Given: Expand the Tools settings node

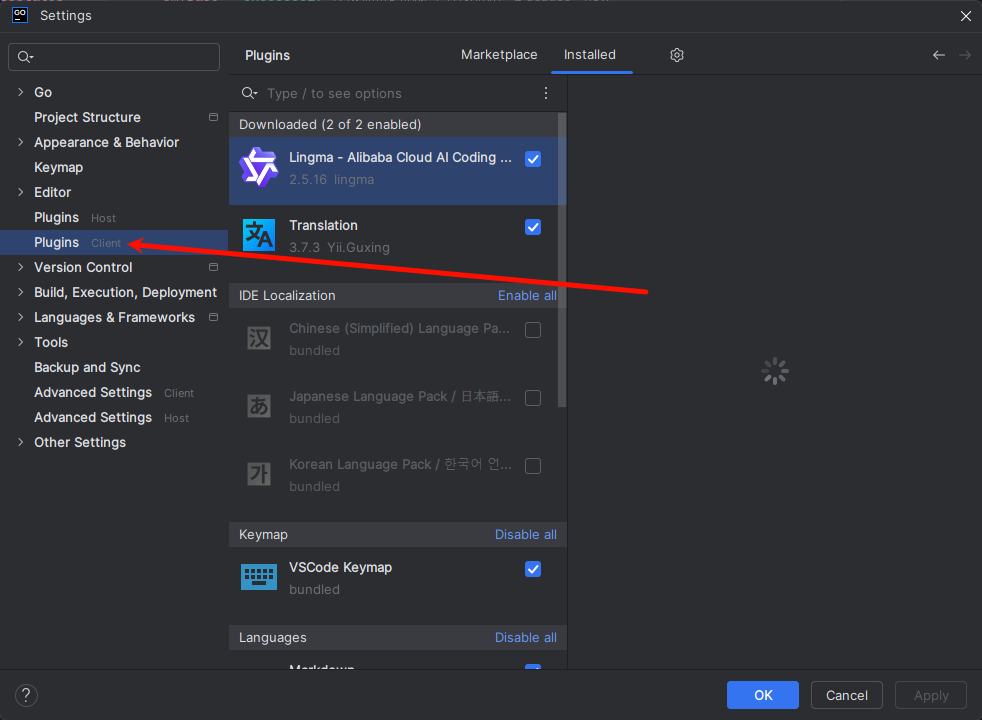Looking at the screenshot, I should click(21, 342).
